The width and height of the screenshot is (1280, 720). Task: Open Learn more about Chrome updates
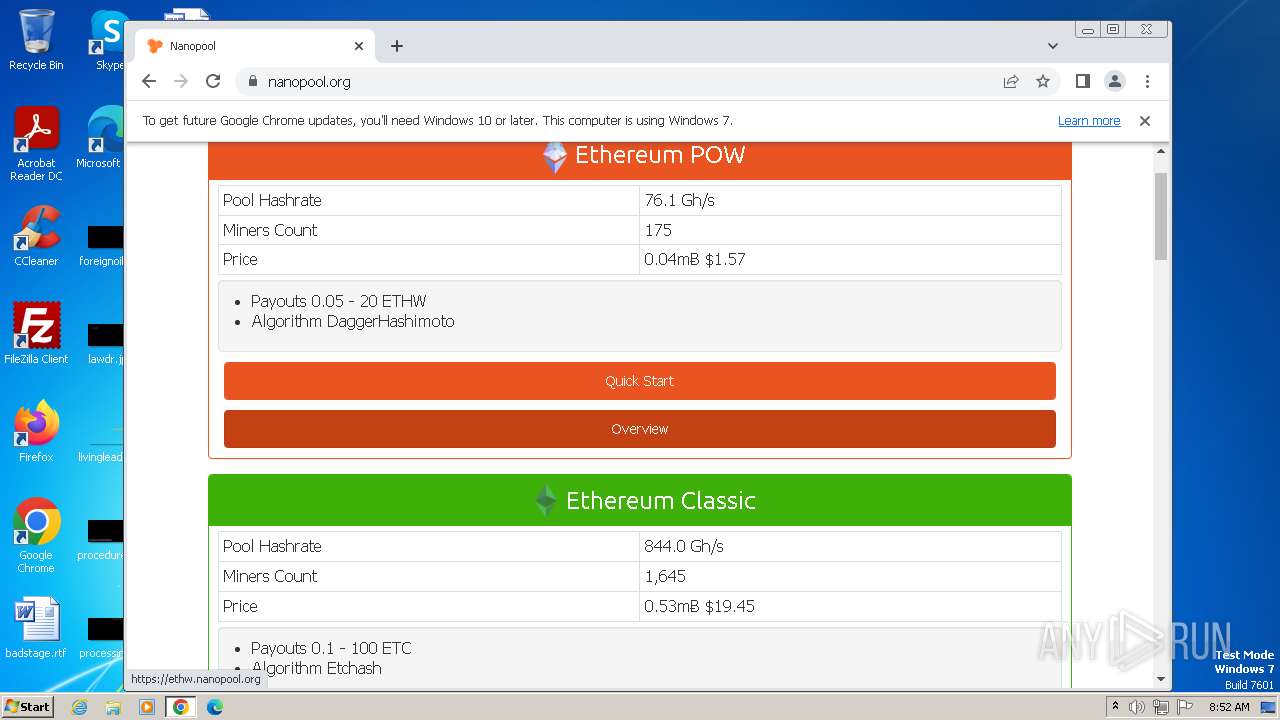pyautogui.click(x=1089, y=121)
